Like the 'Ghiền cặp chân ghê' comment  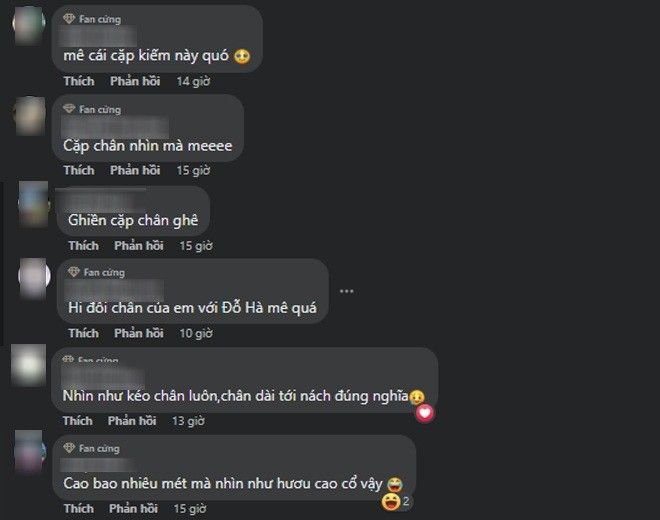coord(83,245)
